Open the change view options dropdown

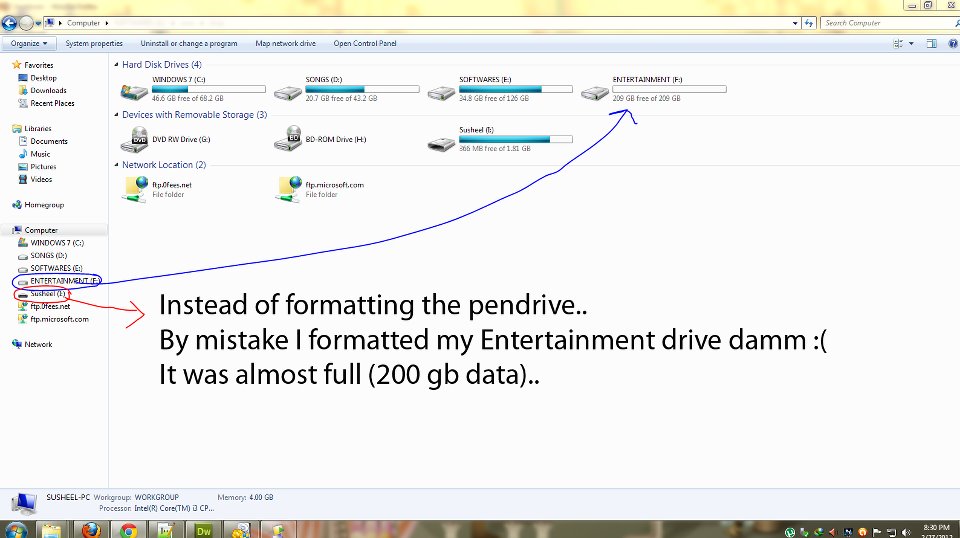(x=910, y=44)
